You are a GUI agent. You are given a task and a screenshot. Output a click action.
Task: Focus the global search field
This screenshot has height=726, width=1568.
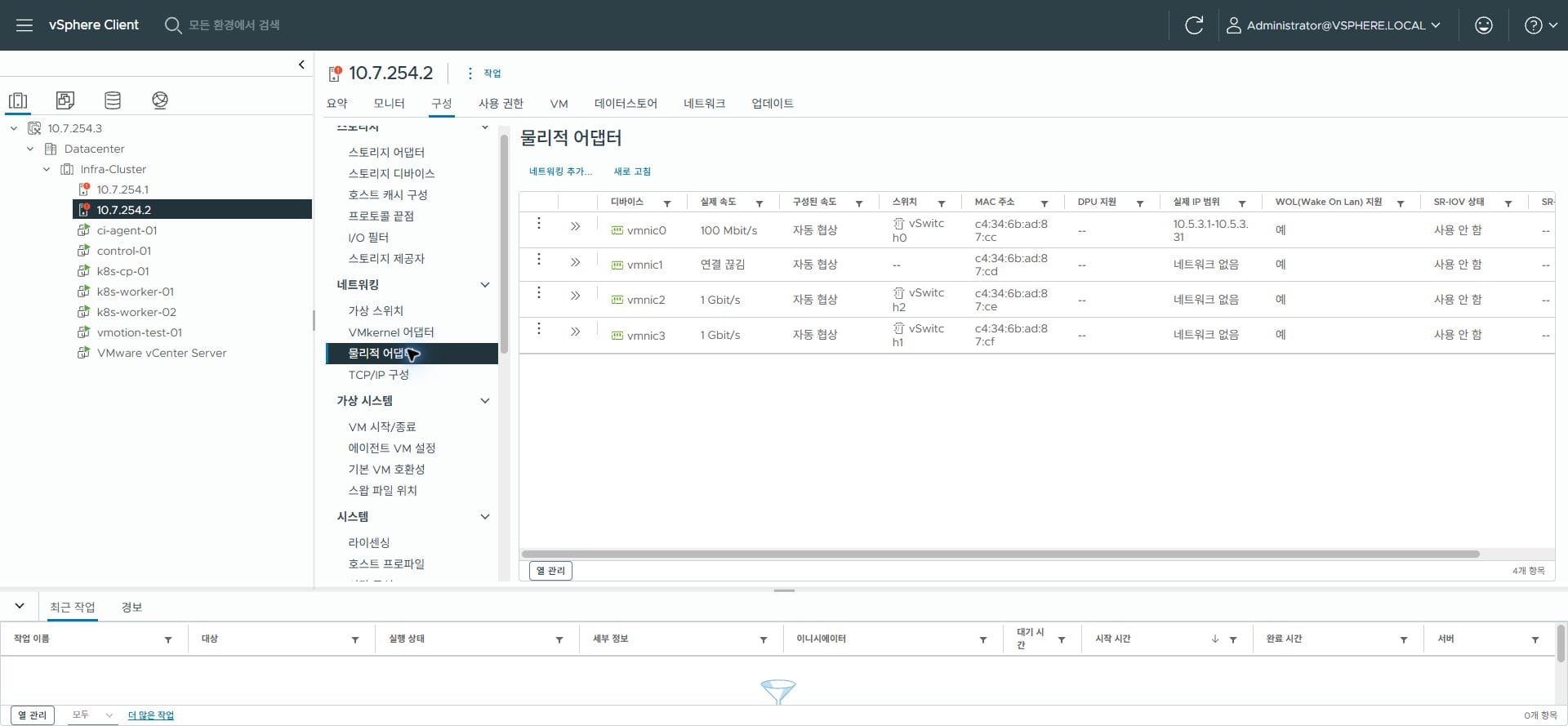(234, 25)
